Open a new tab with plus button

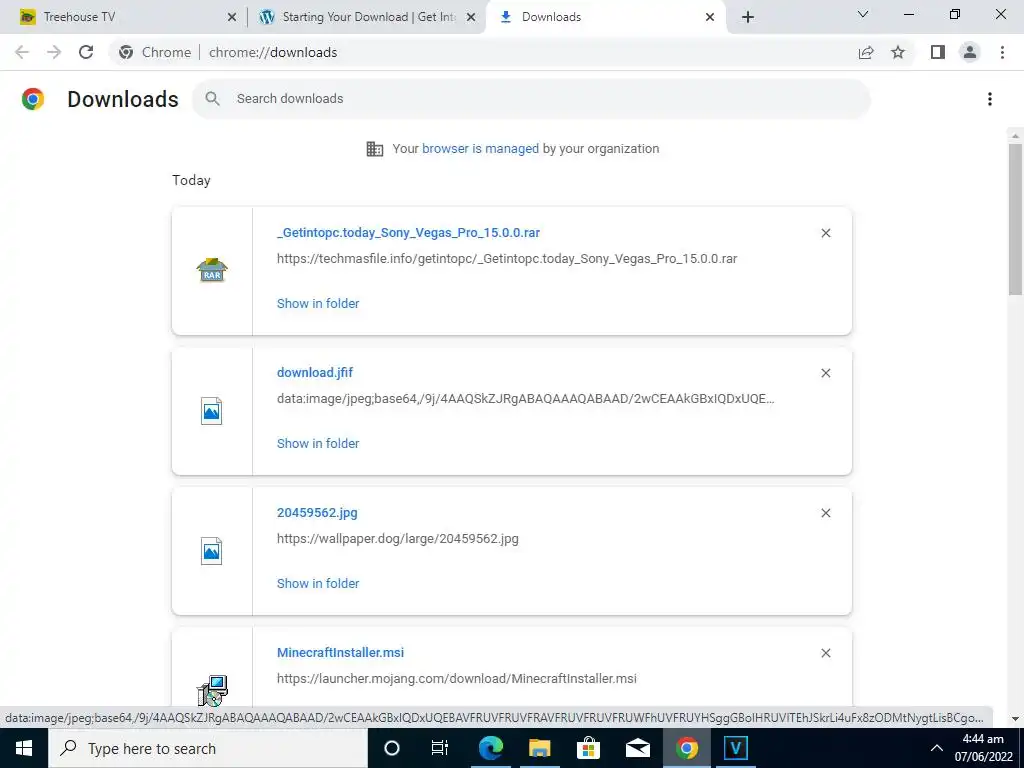(x=748, y=18)
